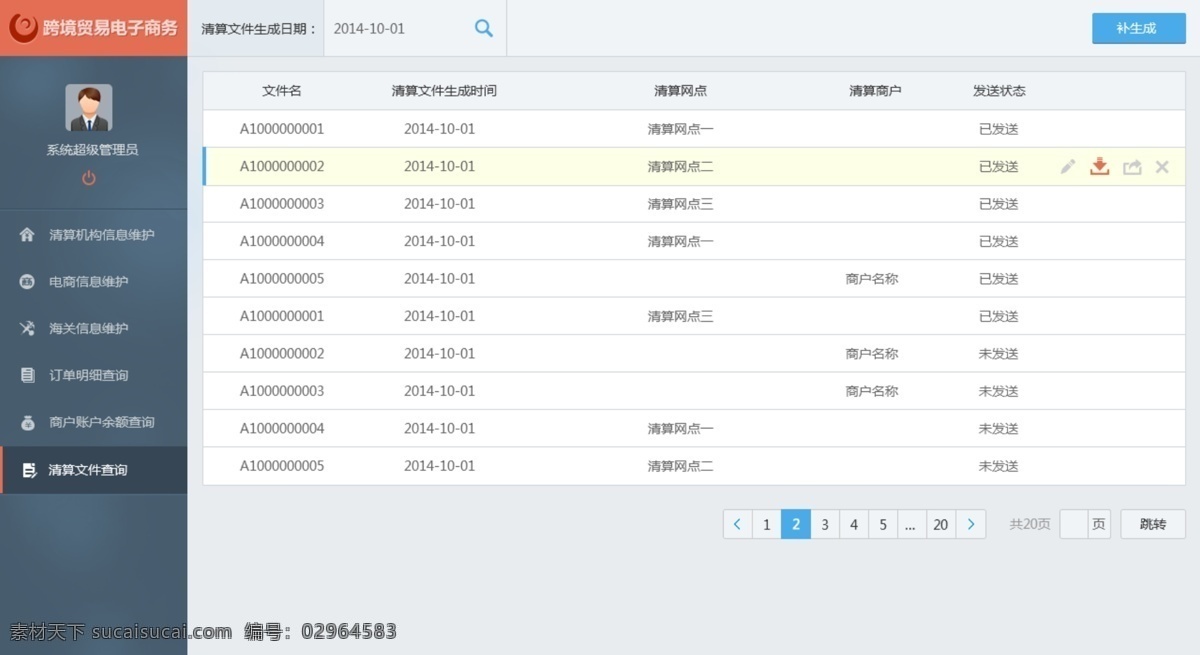
Task: Click 共20页 total pages text
Action: pyautogui.click(x=1030, y=524)
